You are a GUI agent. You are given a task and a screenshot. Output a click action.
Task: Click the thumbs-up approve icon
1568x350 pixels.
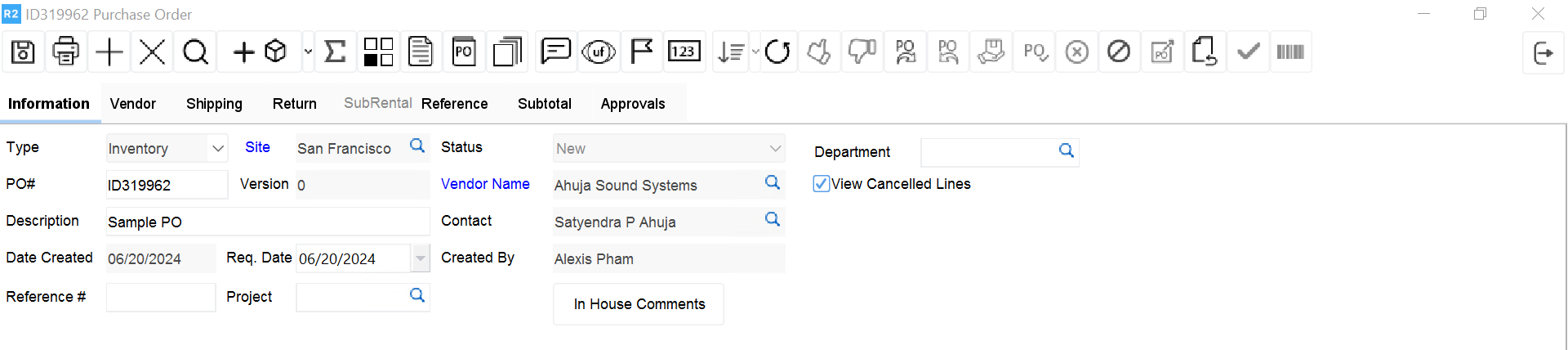(818, 52)
